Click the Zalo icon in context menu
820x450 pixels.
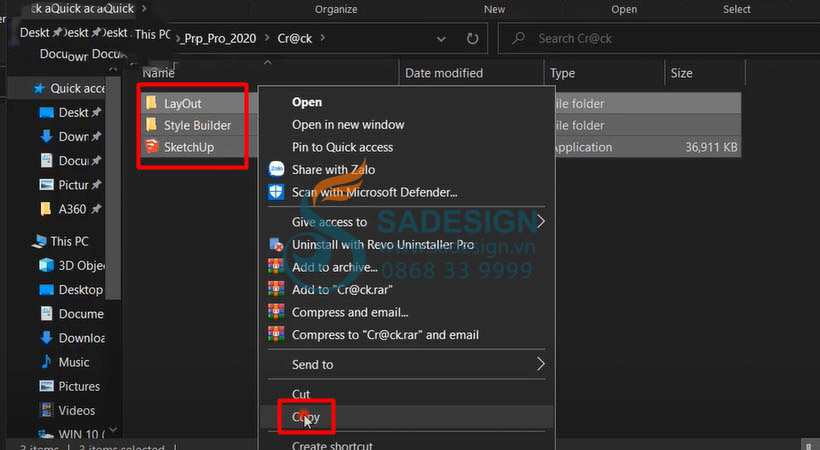276,169
